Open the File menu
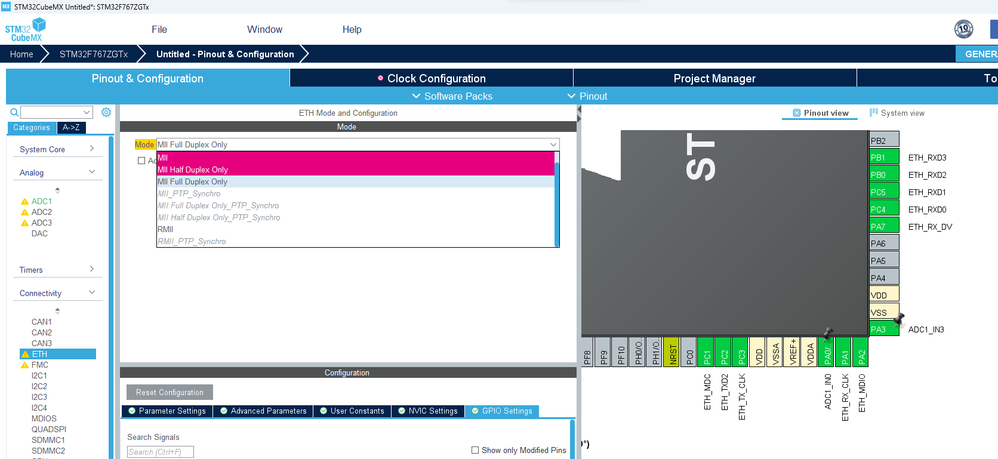Image resolution: width=998 pixels, height=459 pixels. pos(159,29)
